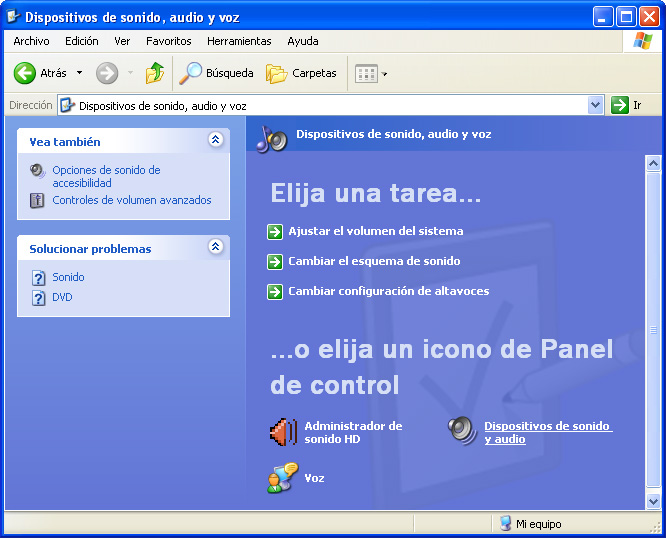Click scrollbar up arrow in main pane
The image size is (666, 538).
[653, 163]
